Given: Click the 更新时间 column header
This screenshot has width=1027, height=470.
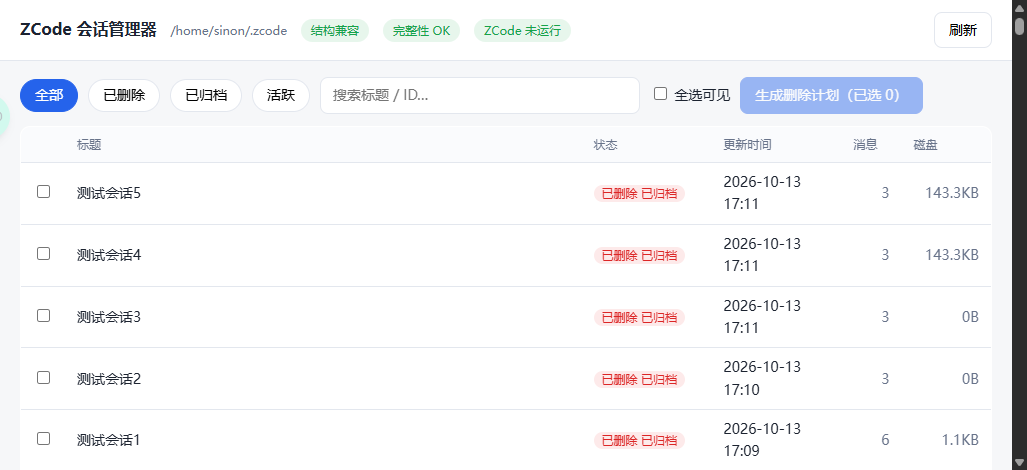Looking at the screenshot, I should click(x=747, y=145).
